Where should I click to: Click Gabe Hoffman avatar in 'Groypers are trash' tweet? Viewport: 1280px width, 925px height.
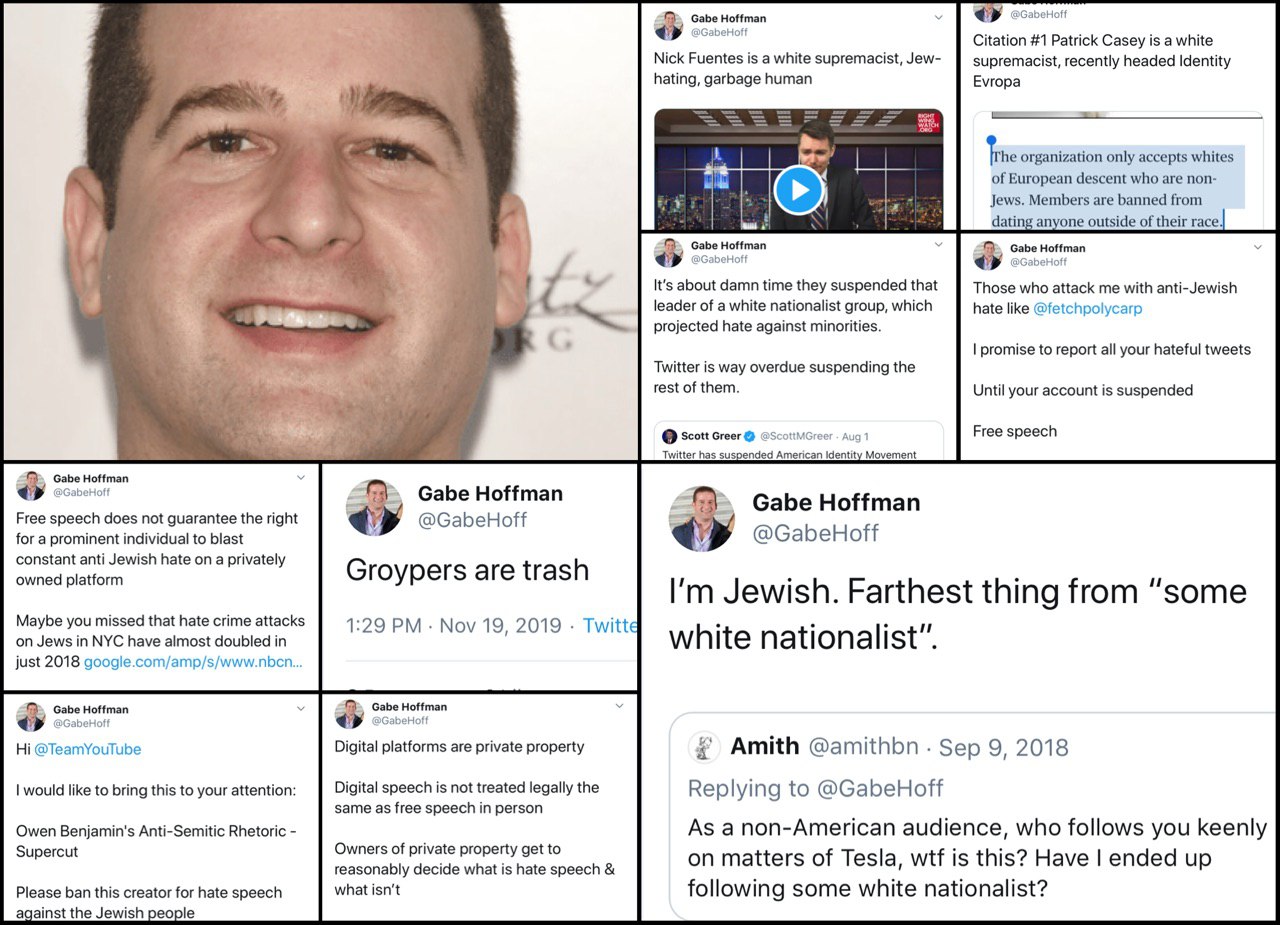(374, 507)
